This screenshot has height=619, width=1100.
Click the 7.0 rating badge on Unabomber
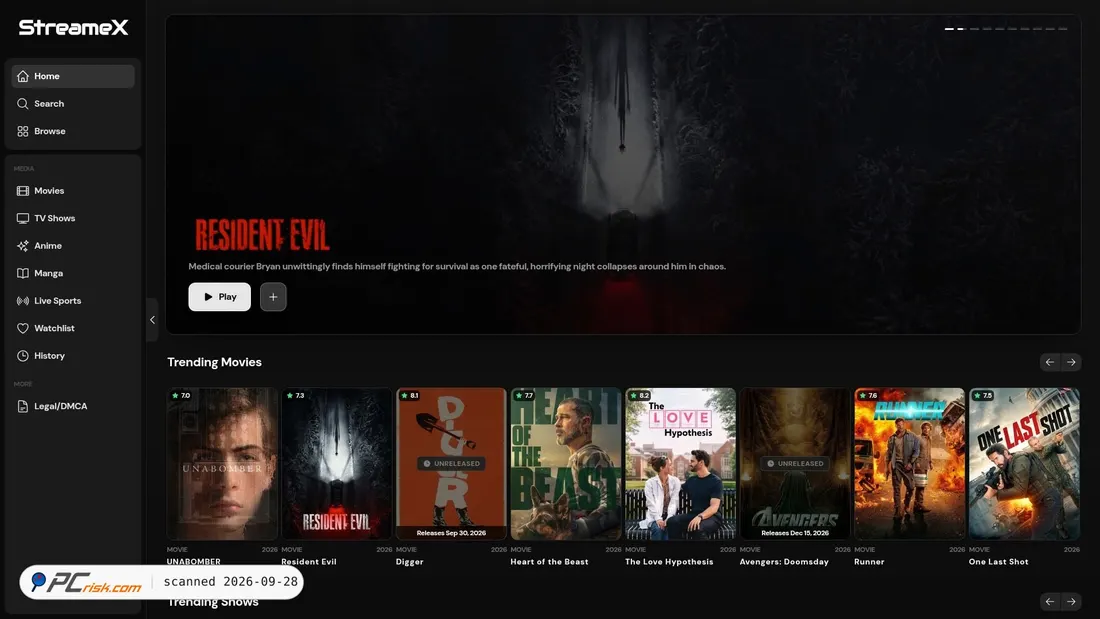pos(181,396)
